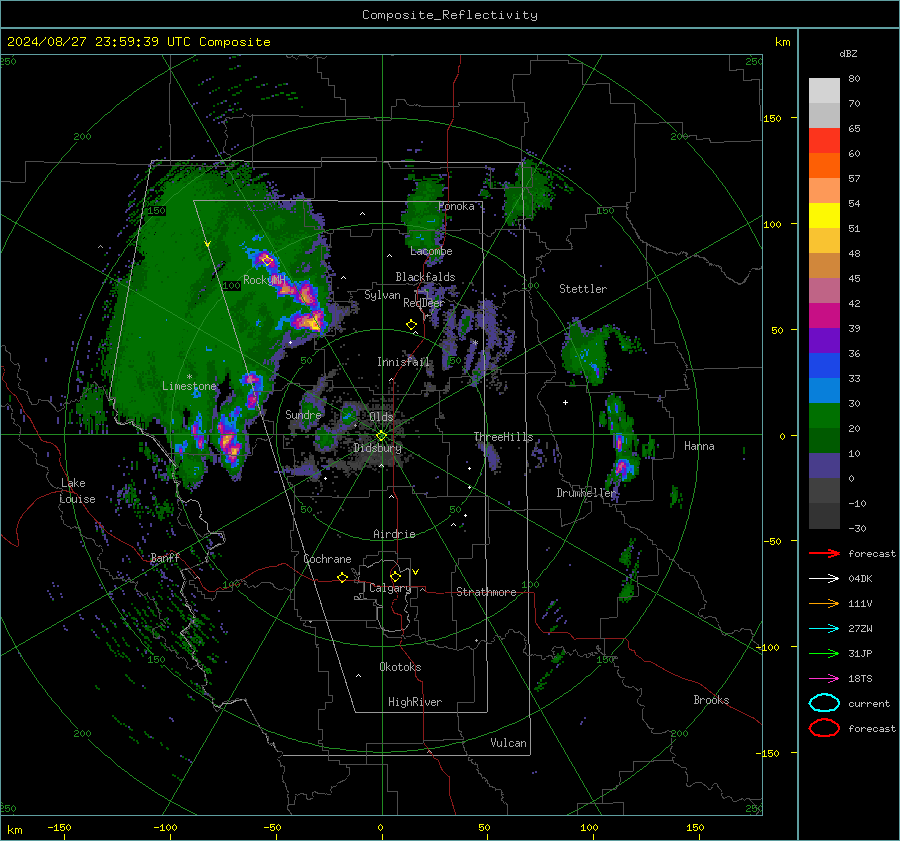Click the Composite_Reflectivity title text
Image resolution: width=900 pixels, height=841 pixels.
(x=450, y=15)
